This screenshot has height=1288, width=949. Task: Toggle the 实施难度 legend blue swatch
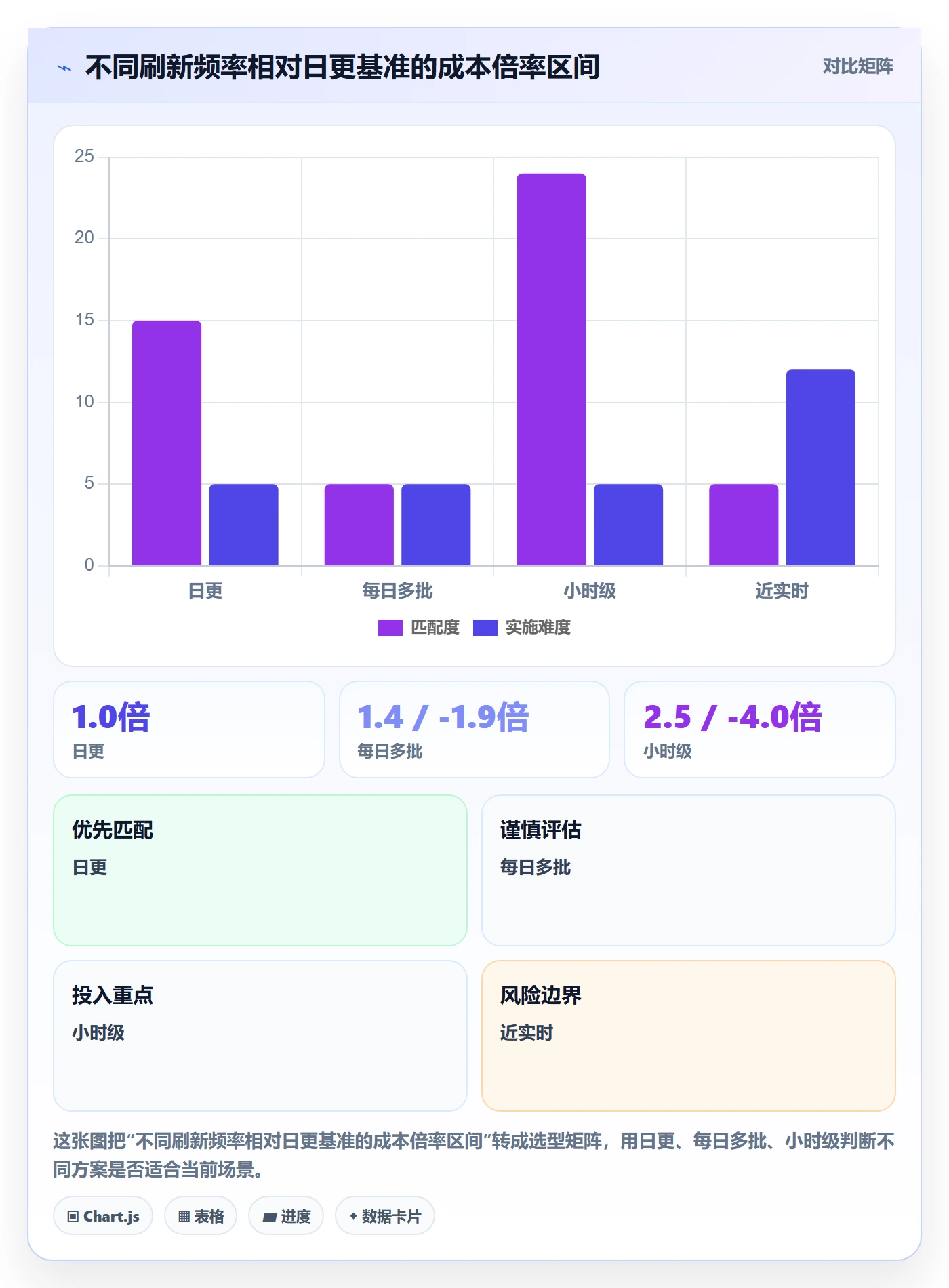click(485, 628)
